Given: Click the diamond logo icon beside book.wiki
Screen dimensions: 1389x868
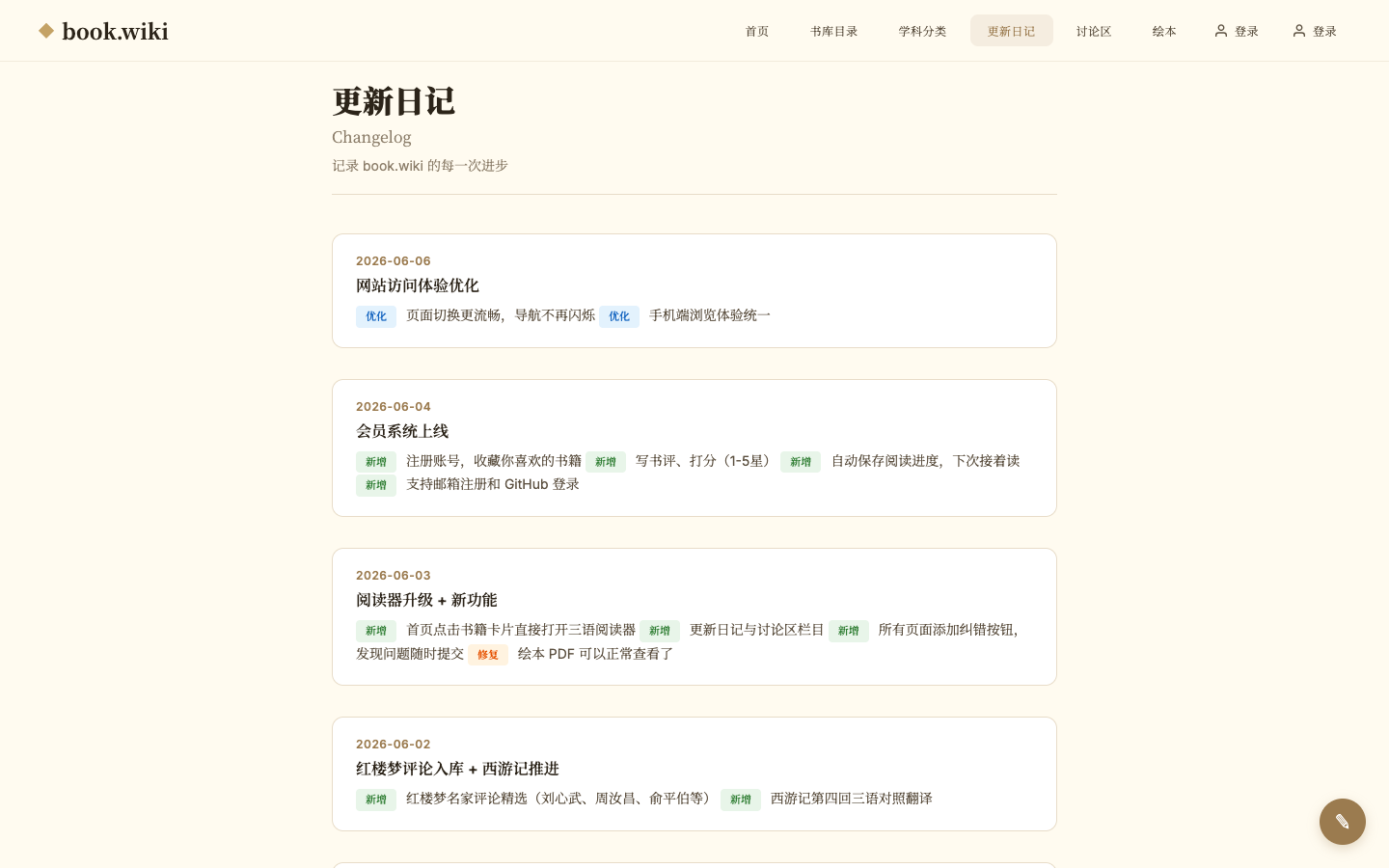Looking at the screenshot, I should [x=46, y=31].
